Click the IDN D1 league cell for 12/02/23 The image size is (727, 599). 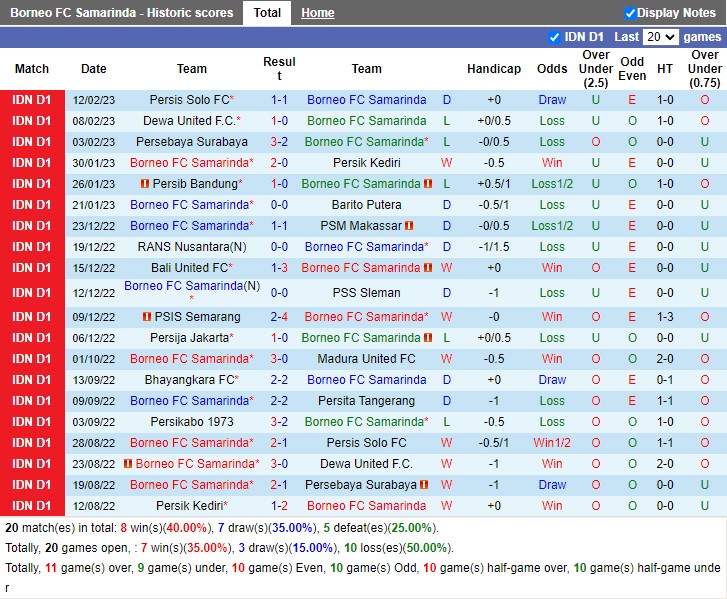click(x=31, y=100)
